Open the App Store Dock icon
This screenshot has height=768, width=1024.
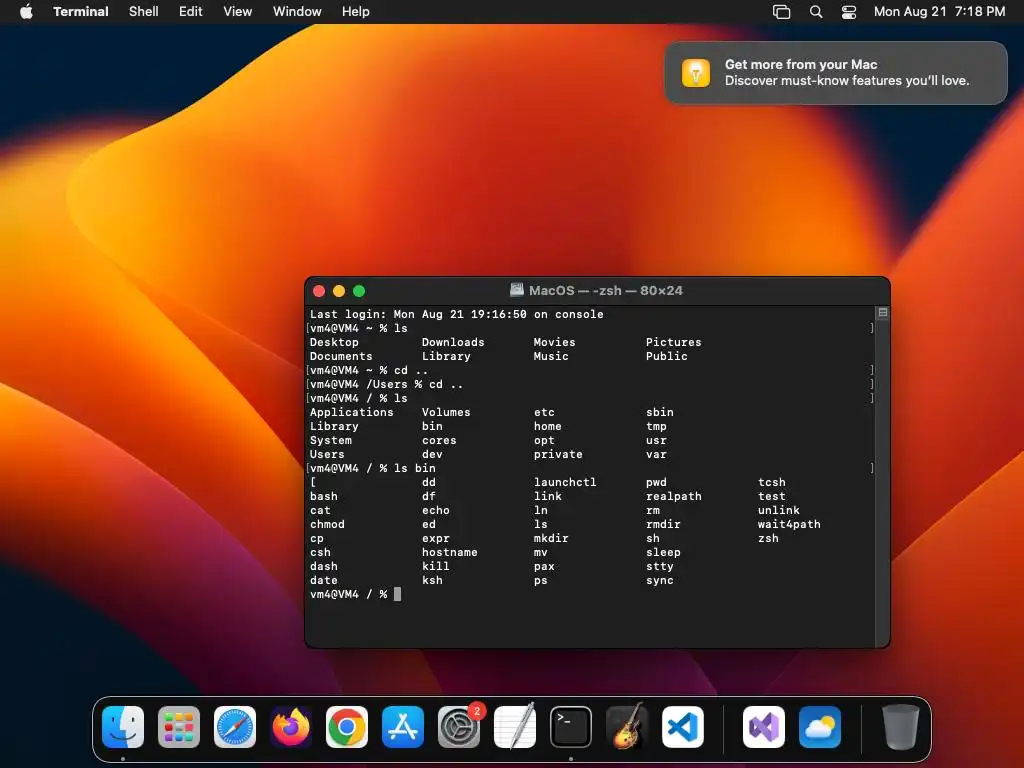pyautogui.click(x=402, y=727)
